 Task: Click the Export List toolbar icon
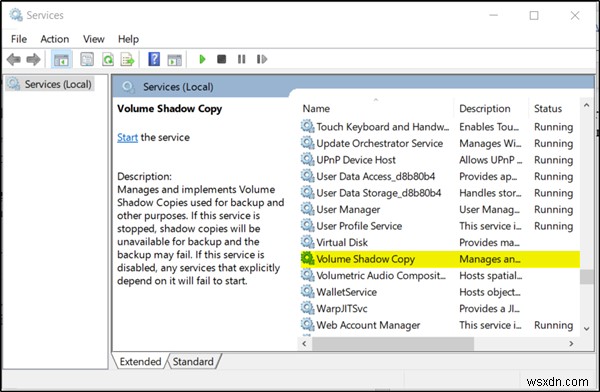coord(127,59)
